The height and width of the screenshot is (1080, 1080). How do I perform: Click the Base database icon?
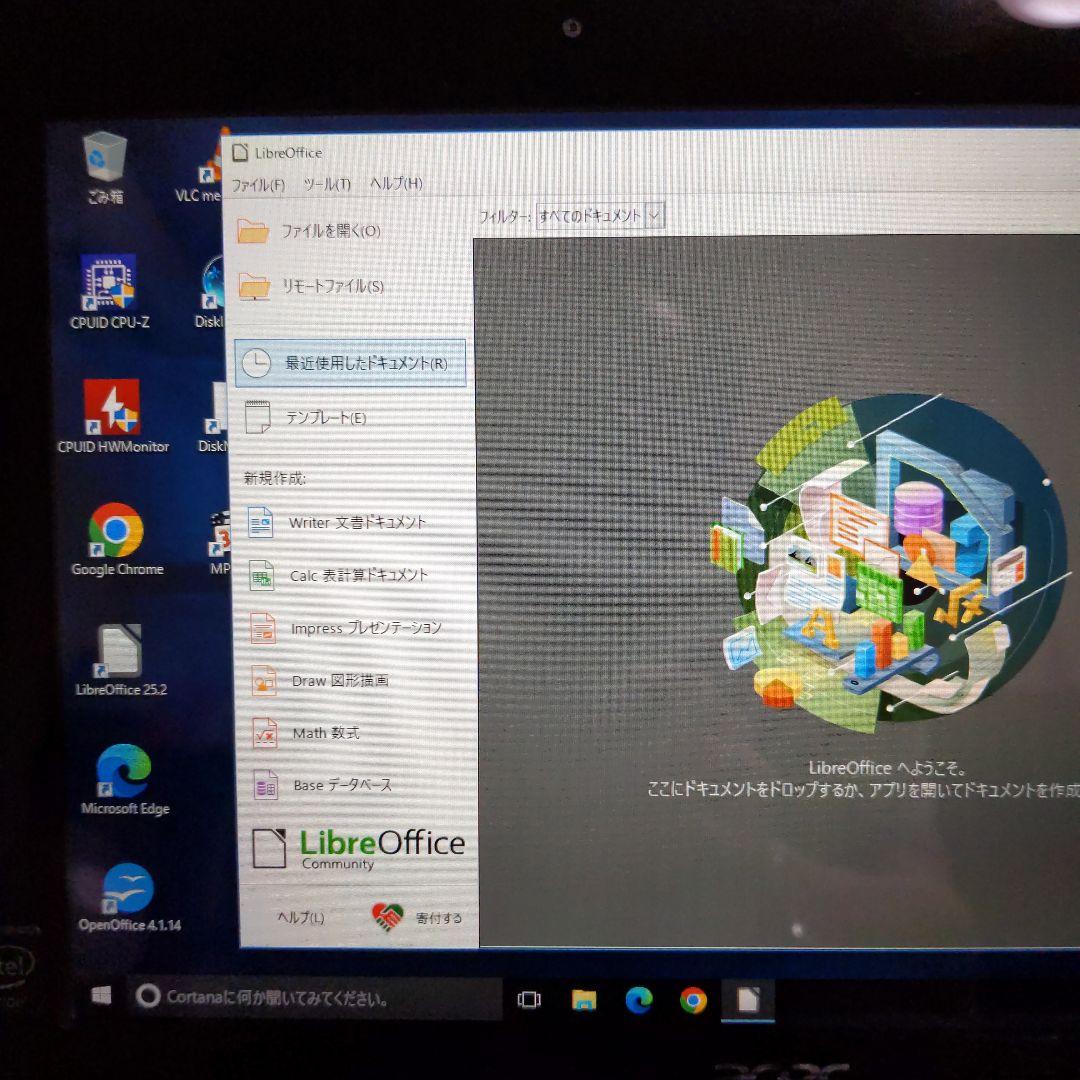tap(266, 785)
